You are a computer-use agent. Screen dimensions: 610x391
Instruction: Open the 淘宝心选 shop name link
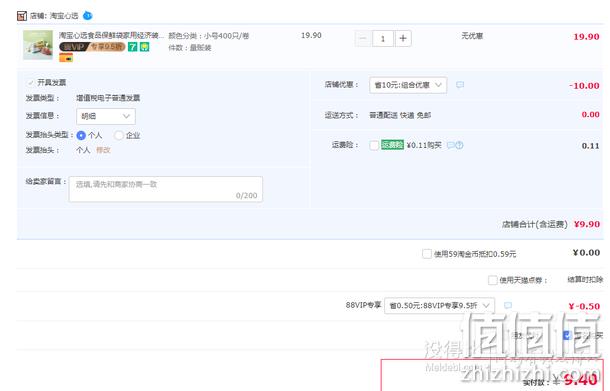64,16
